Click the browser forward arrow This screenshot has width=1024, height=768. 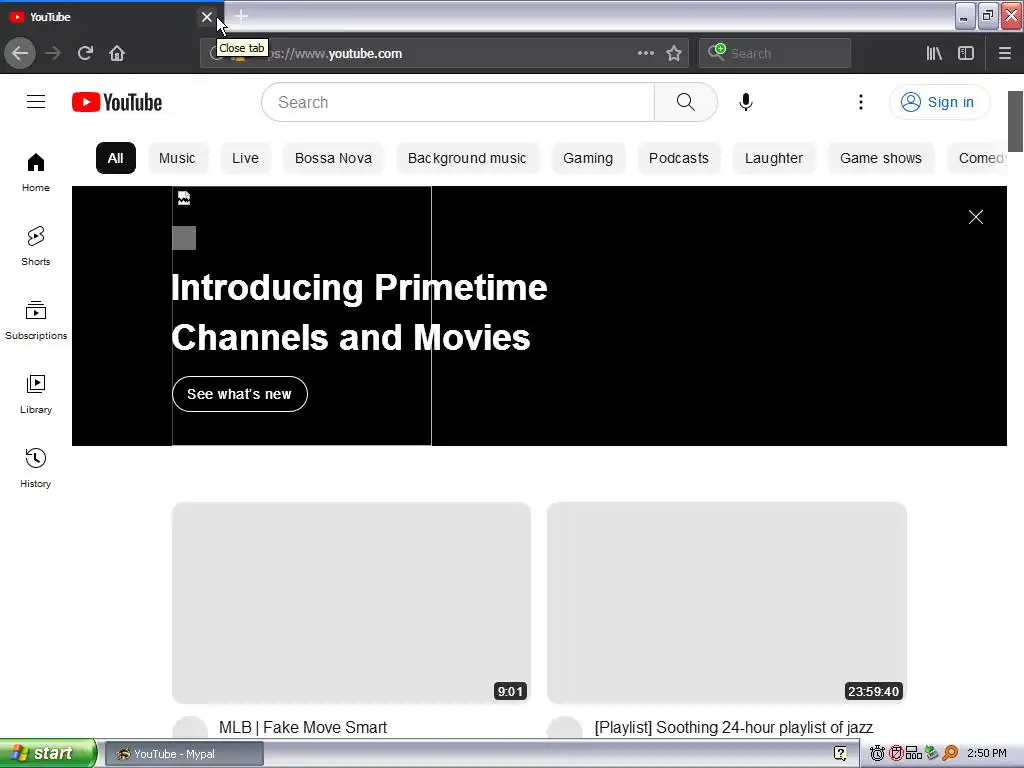(53, 53)
